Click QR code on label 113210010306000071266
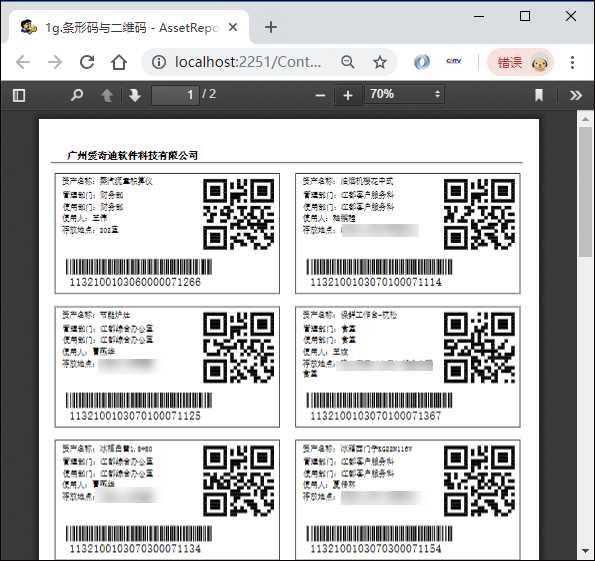The image size is (595, 561). 239,214
